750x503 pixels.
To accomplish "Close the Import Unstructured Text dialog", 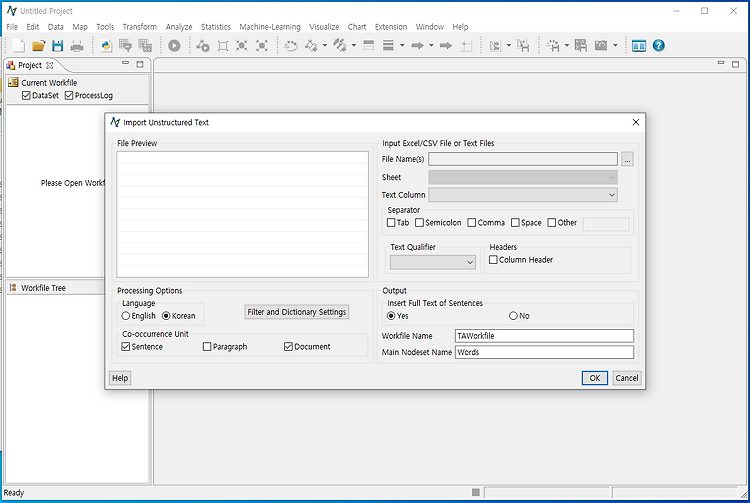I will (636, 122).
